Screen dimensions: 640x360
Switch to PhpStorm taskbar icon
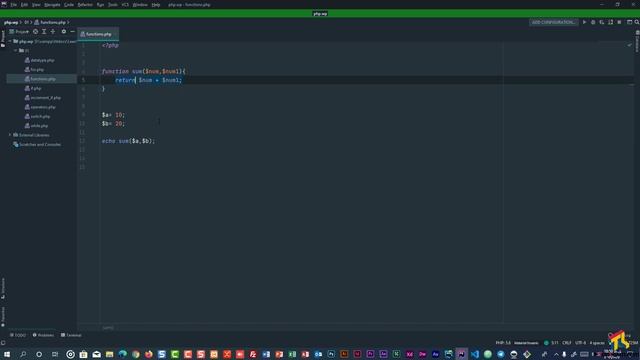coord(462,354)
